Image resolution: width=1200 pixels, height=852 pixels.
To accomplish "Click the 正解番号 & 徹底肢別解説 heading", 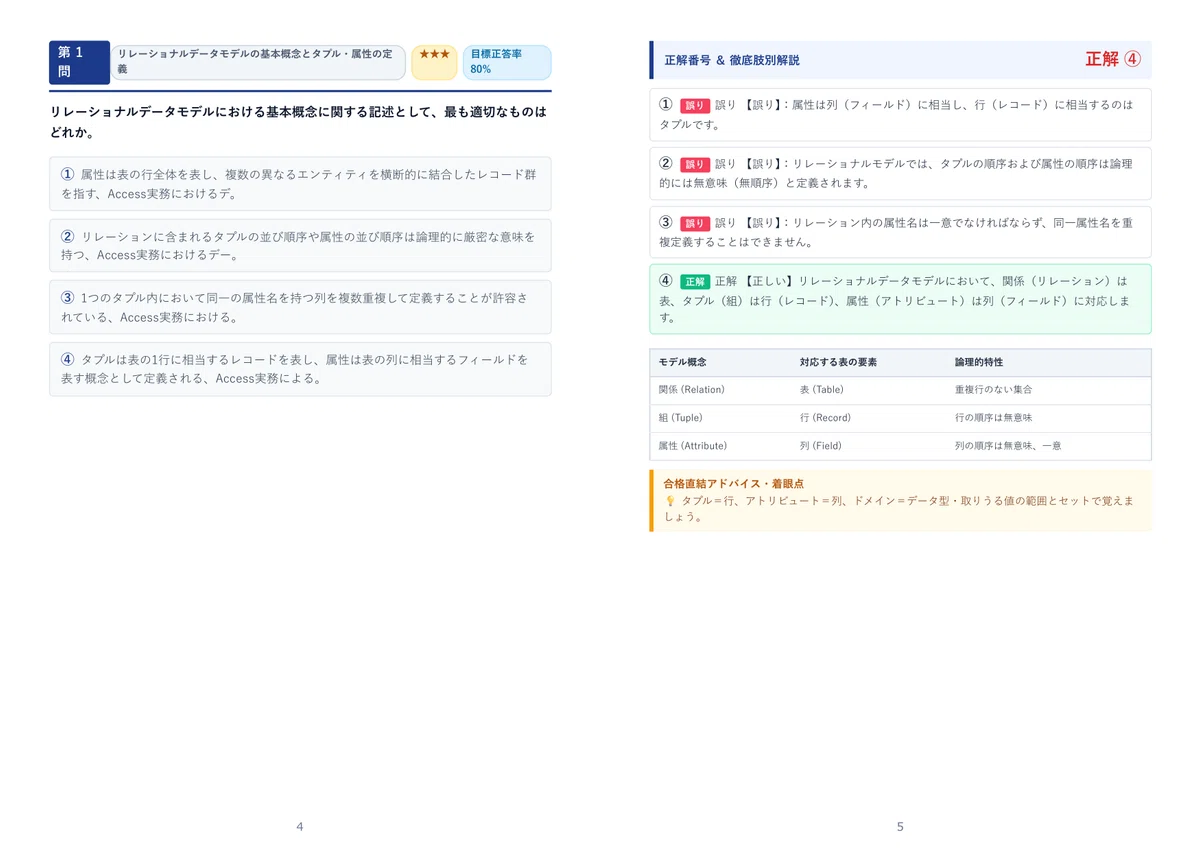I will pos(732,60).
